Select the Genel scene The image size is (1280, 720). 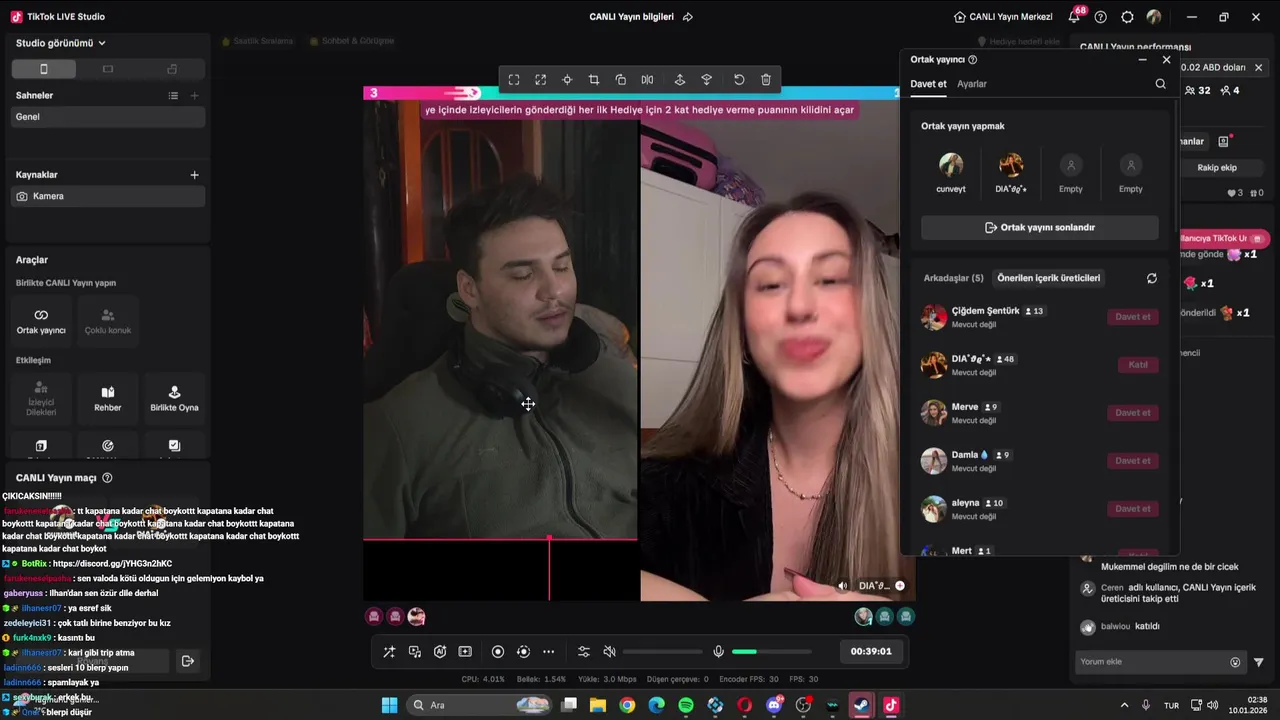[108, 117]
